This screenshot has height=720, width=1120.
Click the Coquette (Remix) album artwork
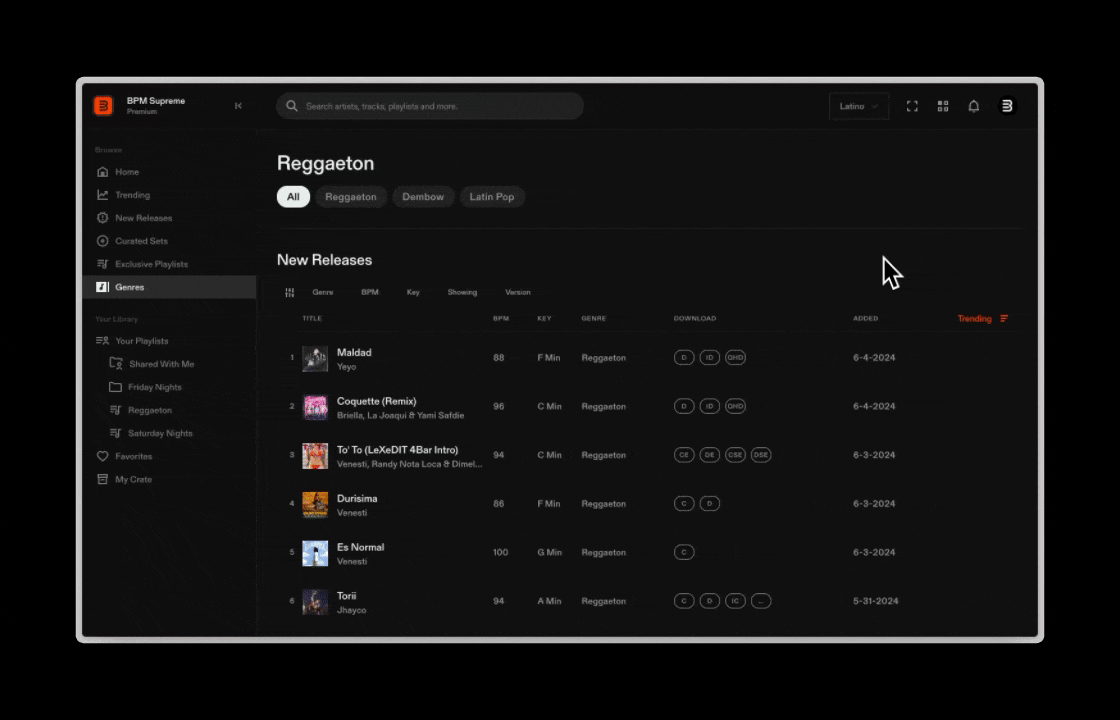tap(315, 407)
